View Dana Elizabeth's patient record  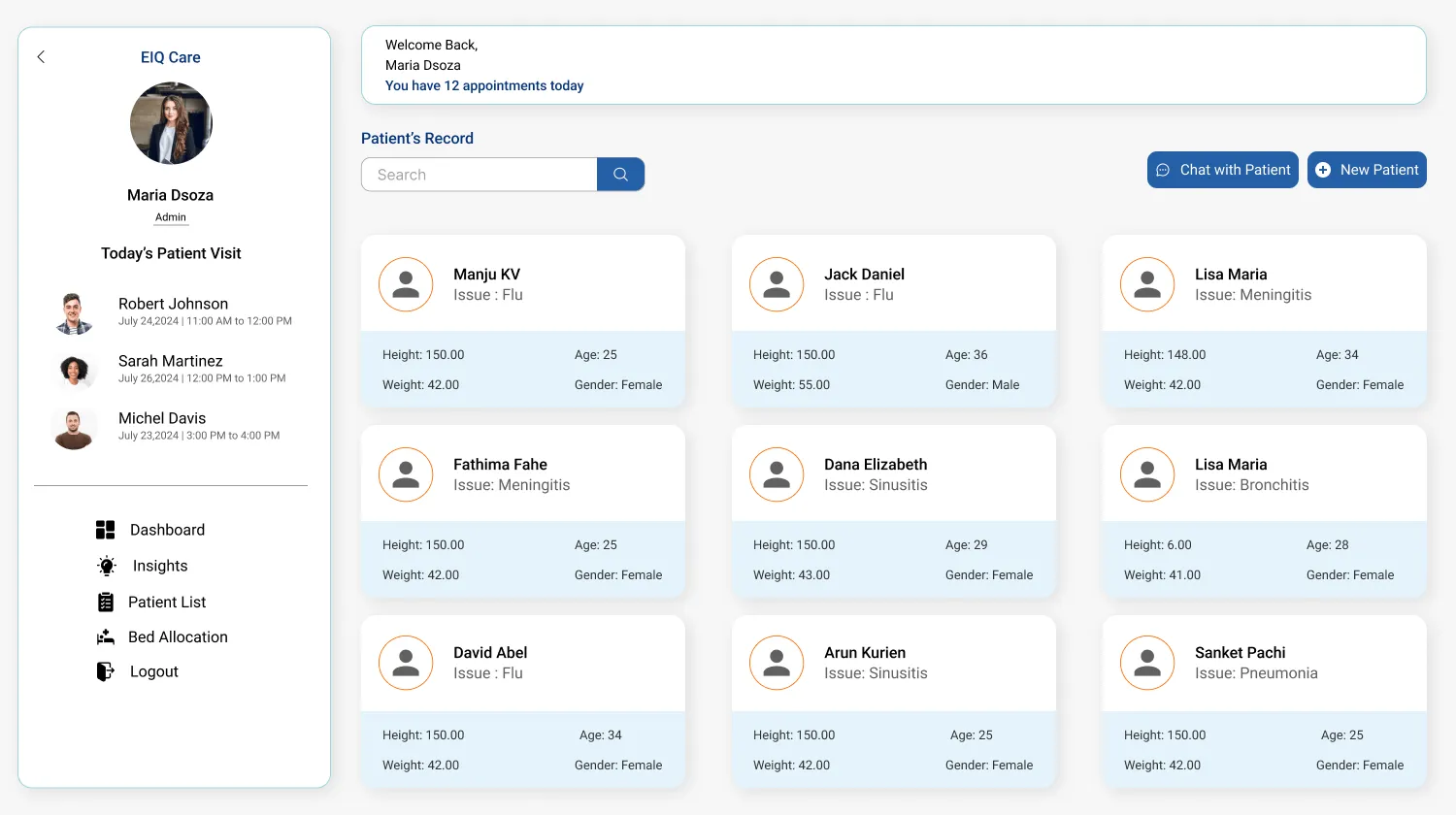tap(893, 511)
